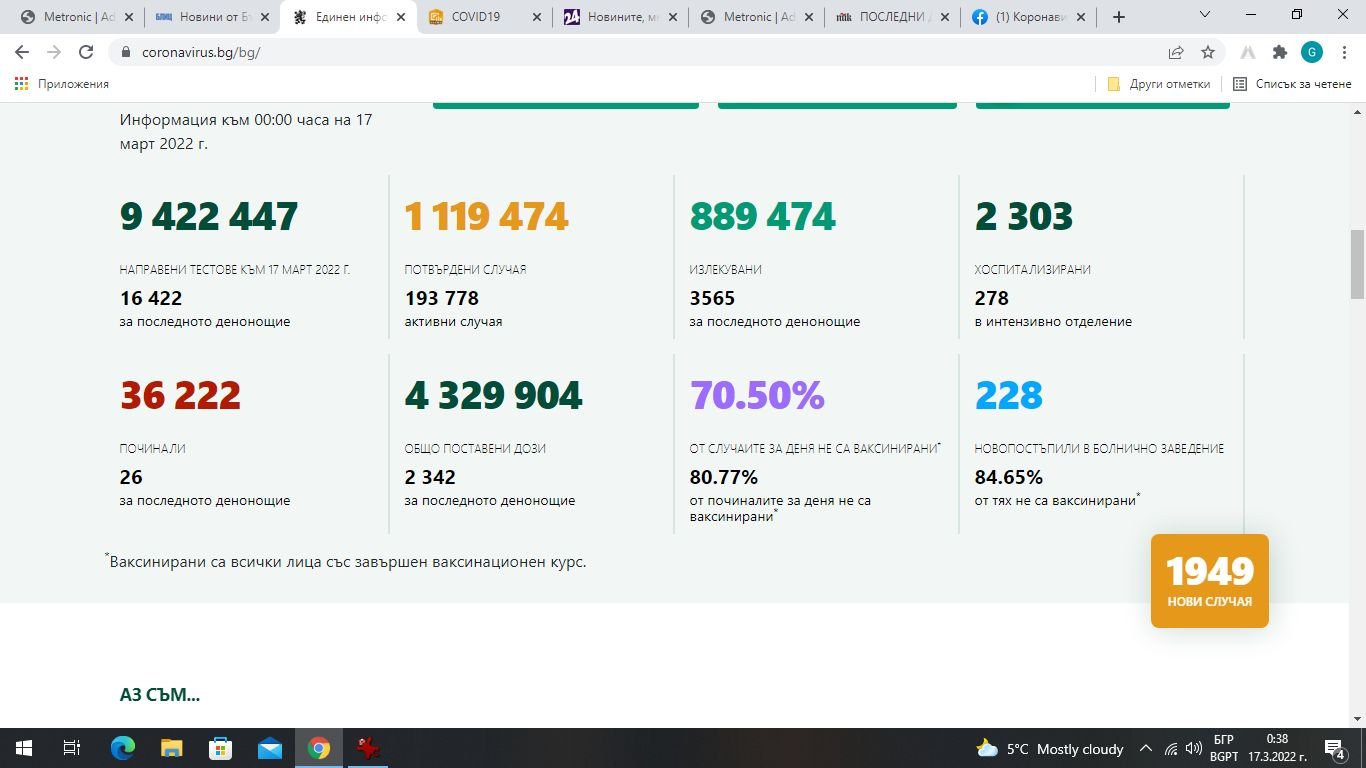Screen dimensions: 1366x768
Task: Open the Приложения apps shortcut
Action: tap(62, 84)
